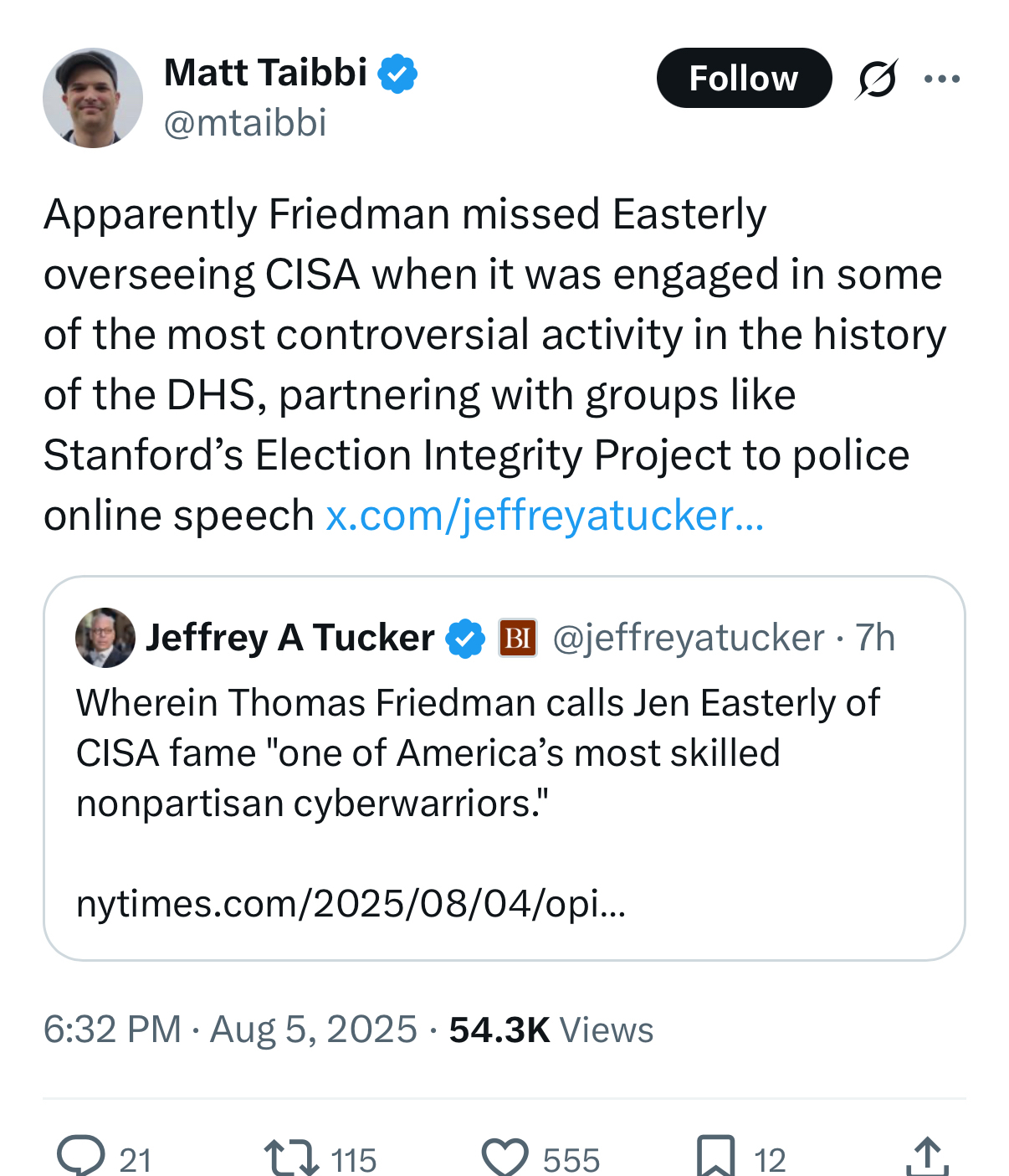Click the 54.3K Views count

click(x=551, y=1030)
